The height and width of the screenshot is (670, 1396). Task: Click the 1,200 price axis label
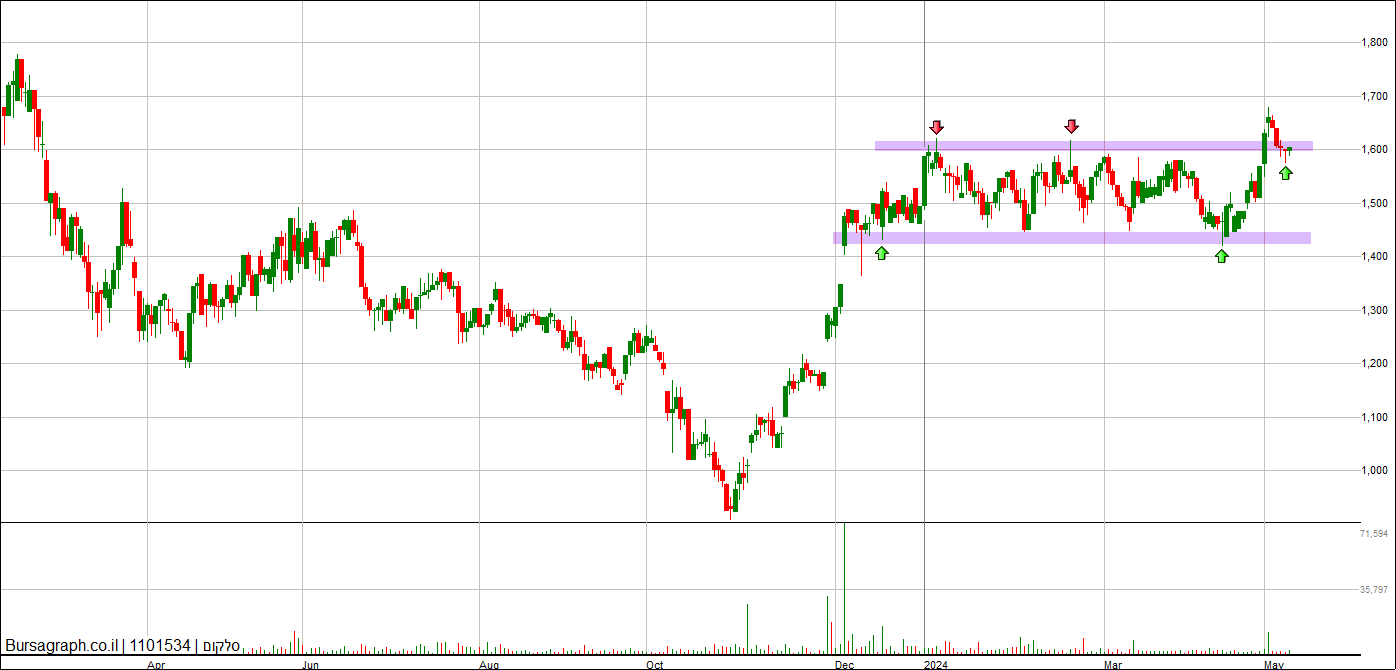1373,364
